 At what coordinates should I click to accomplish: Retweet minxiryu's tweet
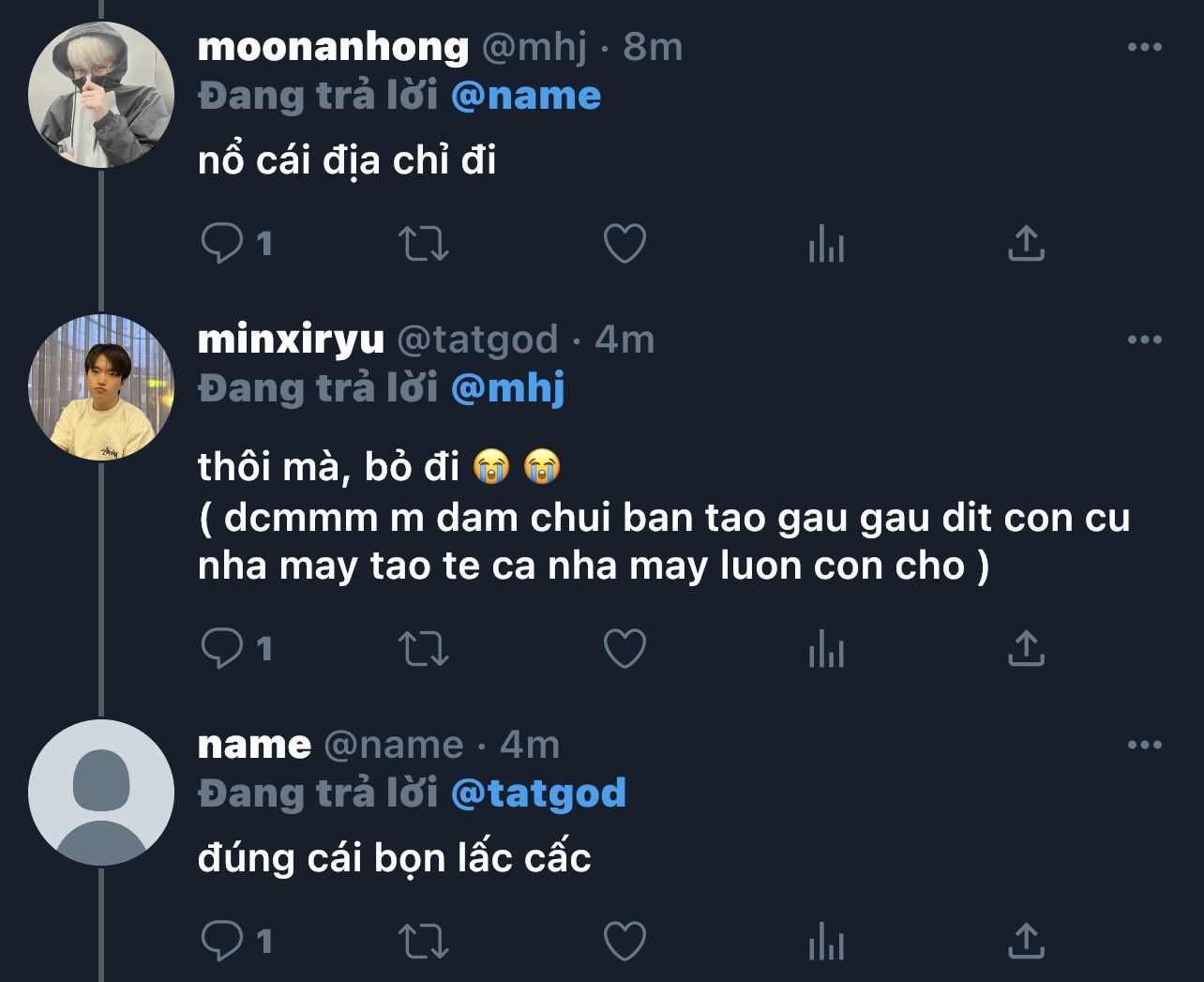pos(424,648)
